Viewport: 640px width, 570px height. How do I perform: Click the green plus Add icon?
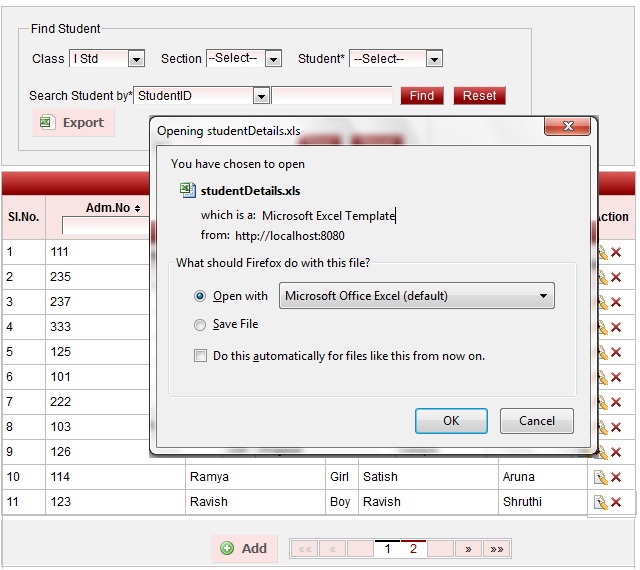click(227, 548)
